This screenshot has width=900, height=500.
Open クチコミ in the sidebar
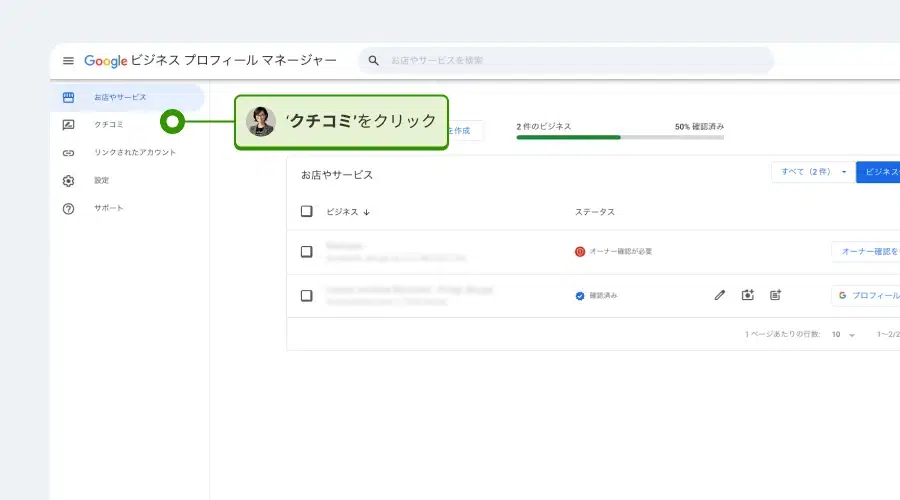[108, 125]
